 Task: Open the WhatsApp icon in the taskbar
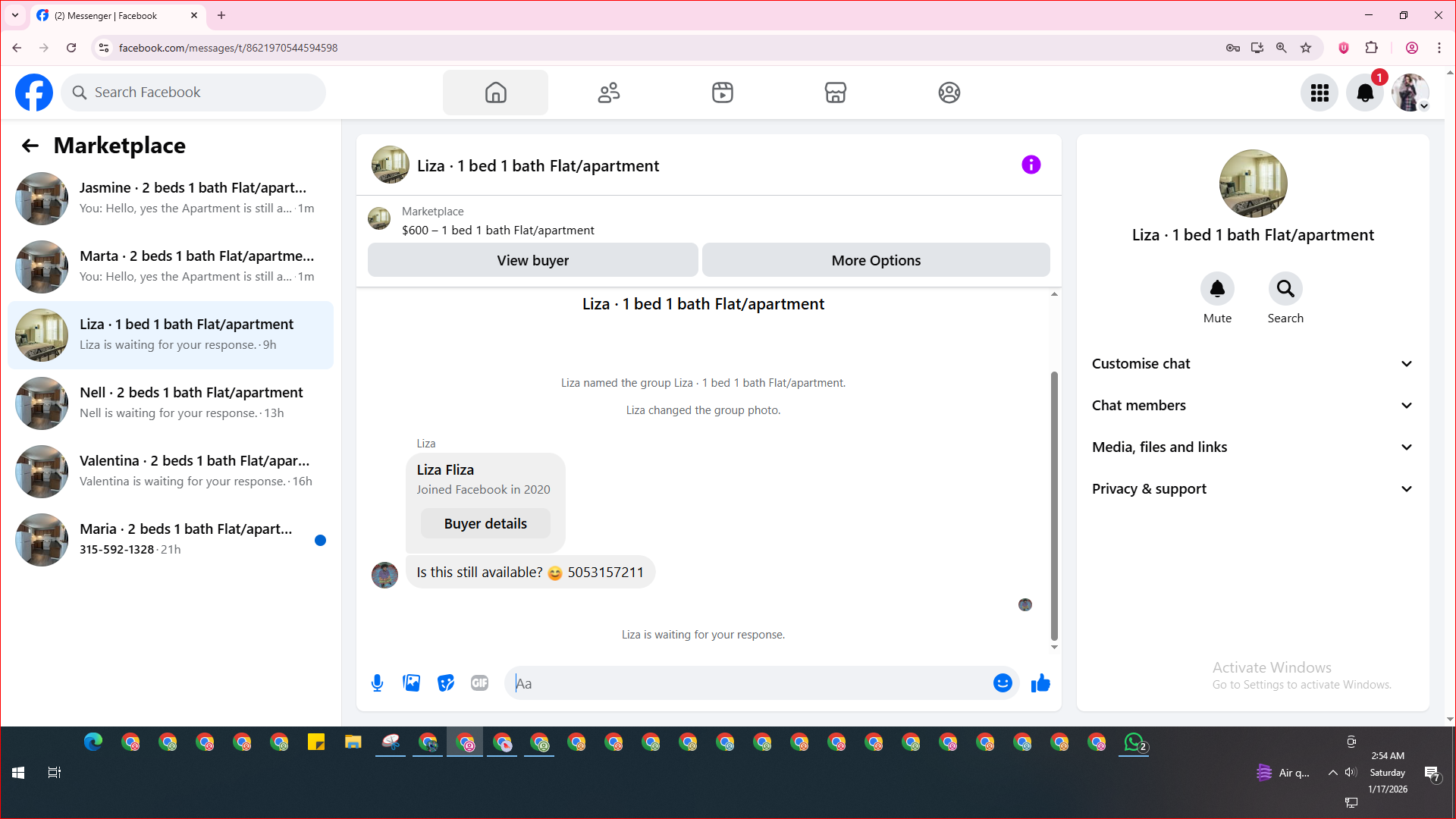[x=1134, y=742]
